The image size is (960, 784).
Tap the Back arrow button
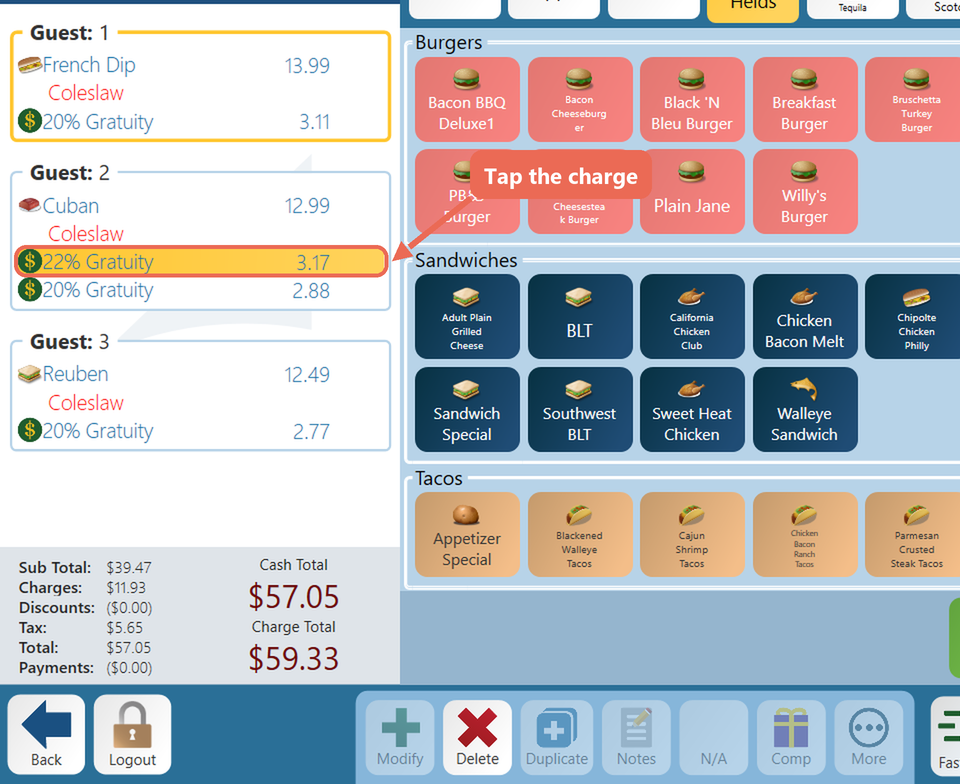[x=47, y=734]
